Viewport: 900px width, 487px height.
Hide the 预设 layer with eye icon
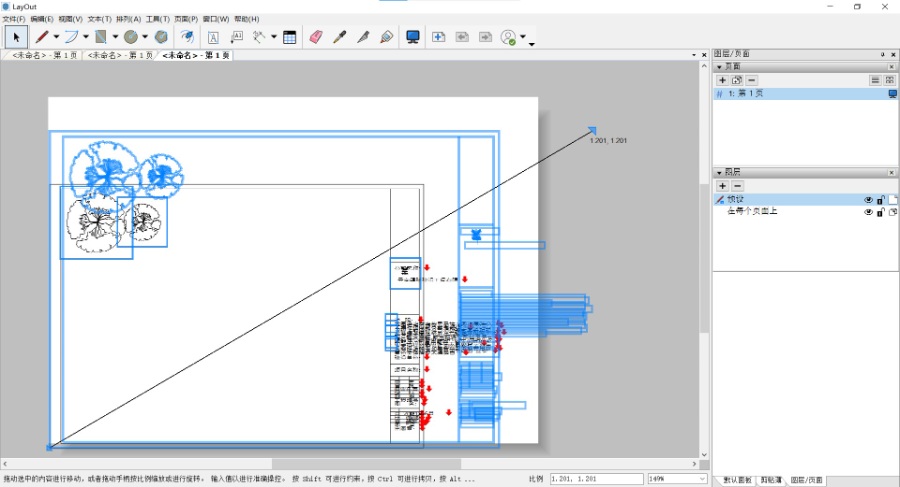tap(868, 200)
